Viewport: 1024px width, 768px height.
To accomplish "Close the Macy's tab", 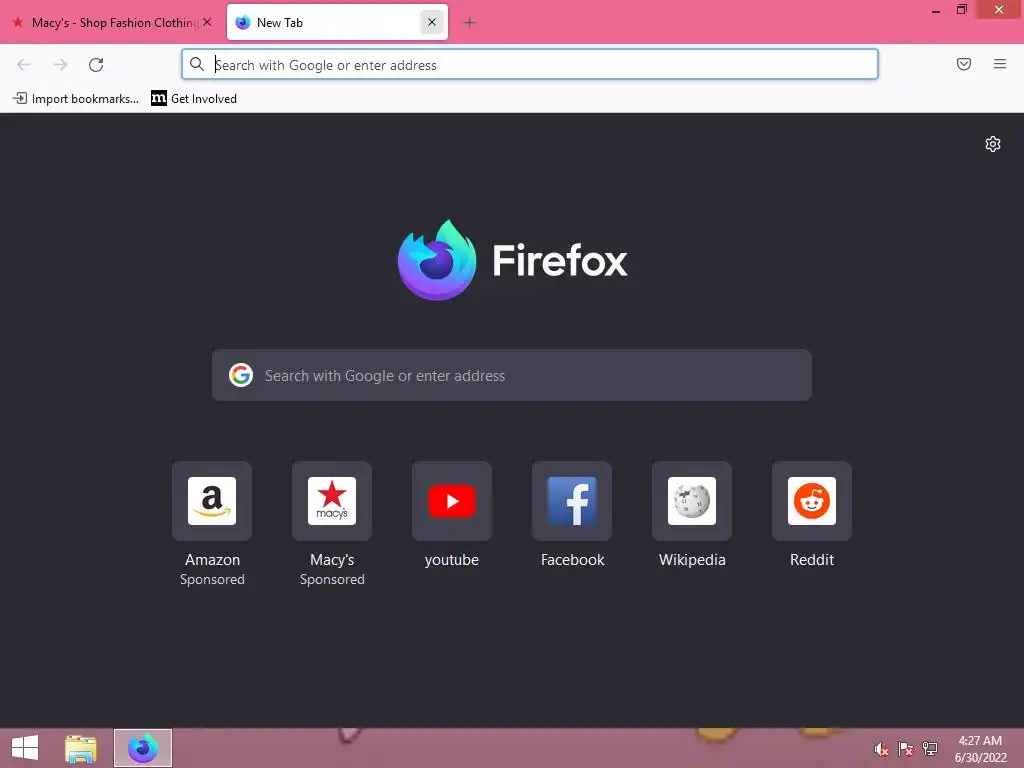I will (x=207, y=22).
